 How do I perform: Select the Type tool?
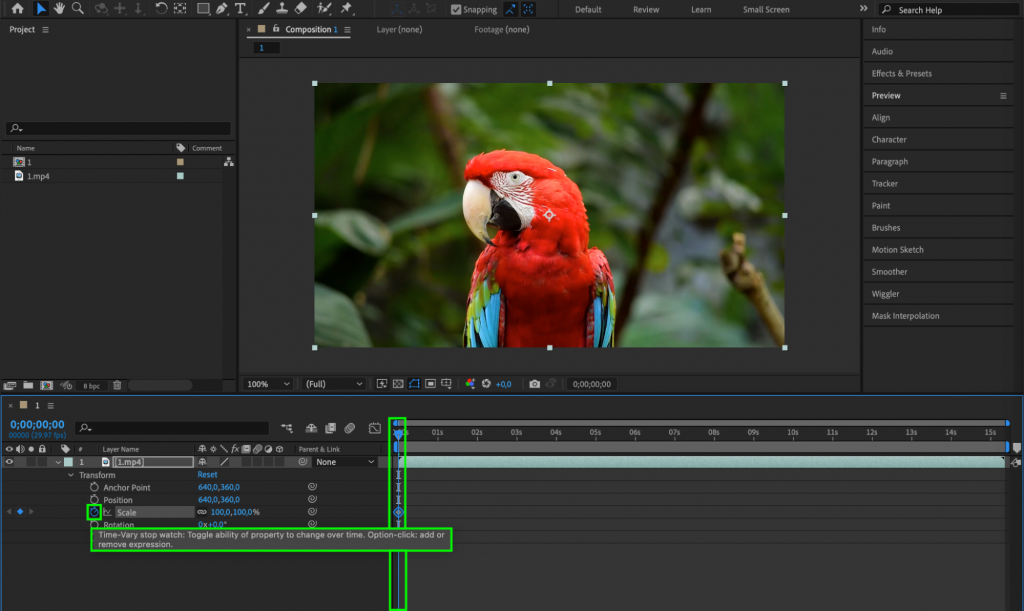tap(240, 10)
